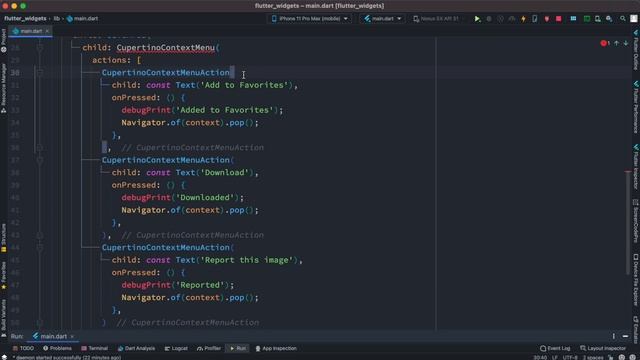Click the 'actions: [' line in editor
This screenshot has width=640, height=360.
click(117, 60)
